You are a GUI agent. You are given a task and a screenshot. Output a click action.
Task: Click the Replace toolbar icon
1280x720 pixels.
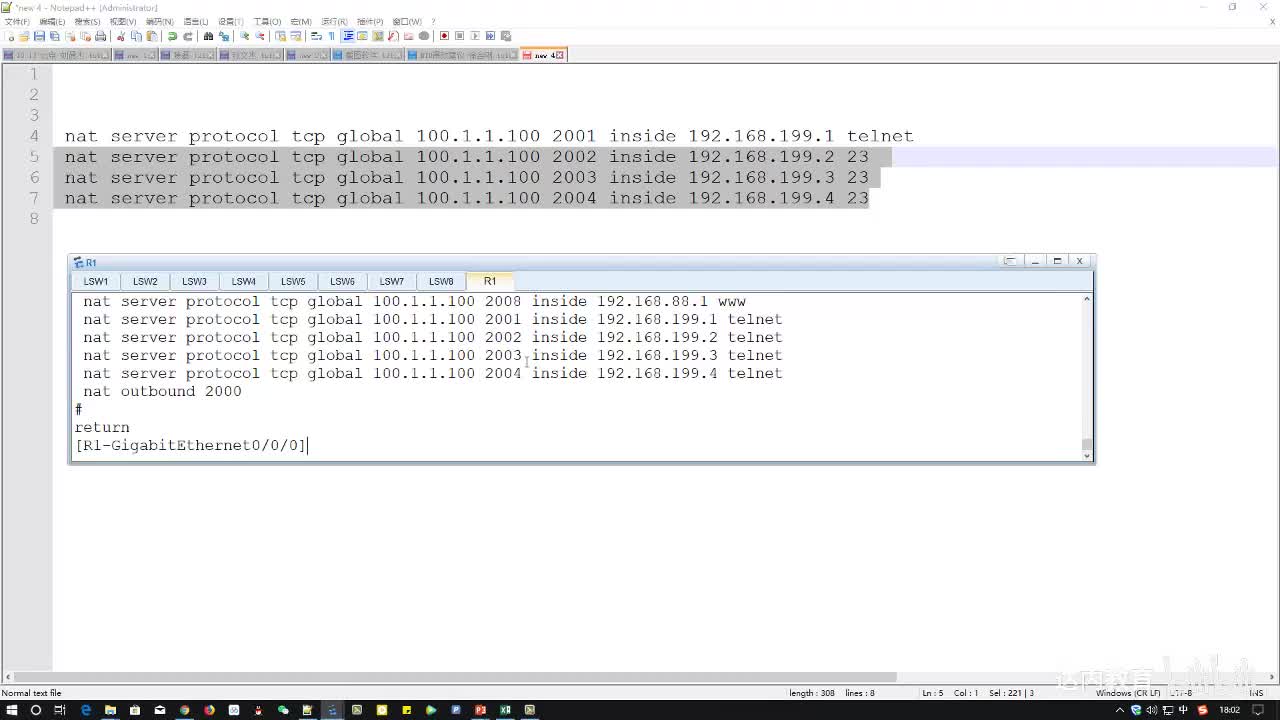[x=223, y=36]
